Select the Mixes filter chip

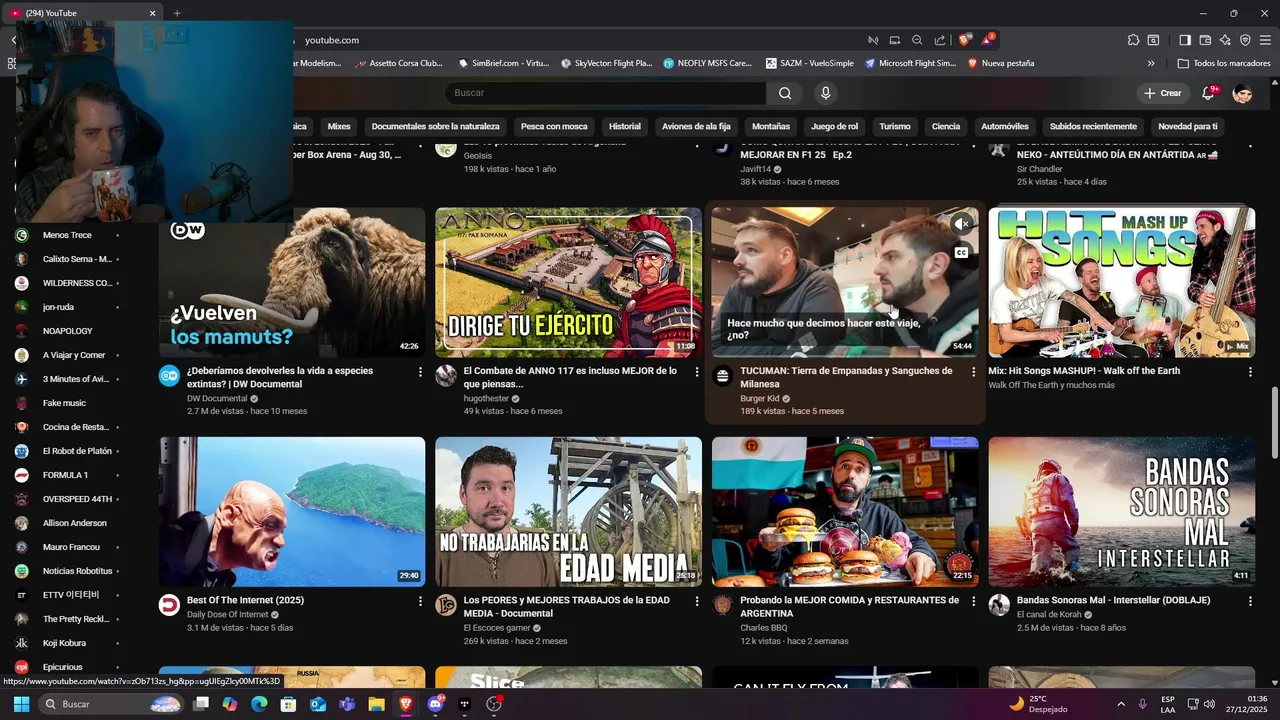coord(339,127)
